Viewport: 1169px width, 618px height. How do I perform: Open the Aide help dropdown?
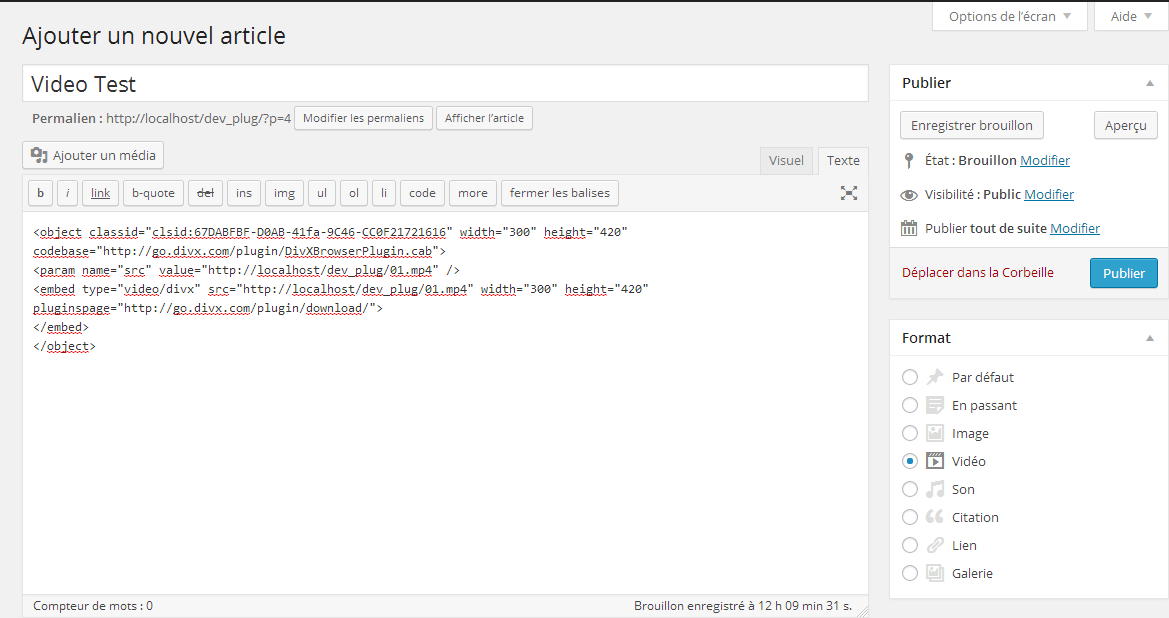(1131, 16)
